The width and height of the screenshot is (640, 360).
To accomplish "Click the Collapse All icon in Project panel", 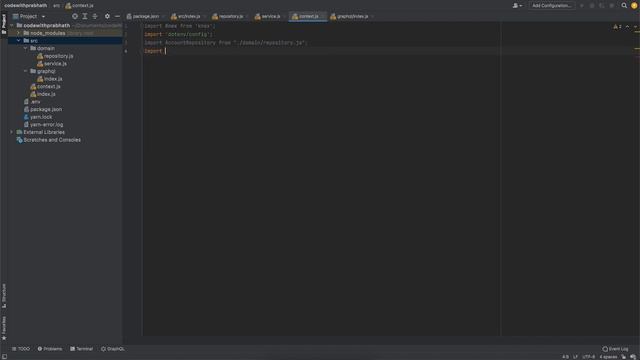I will (x=95, y=16).
